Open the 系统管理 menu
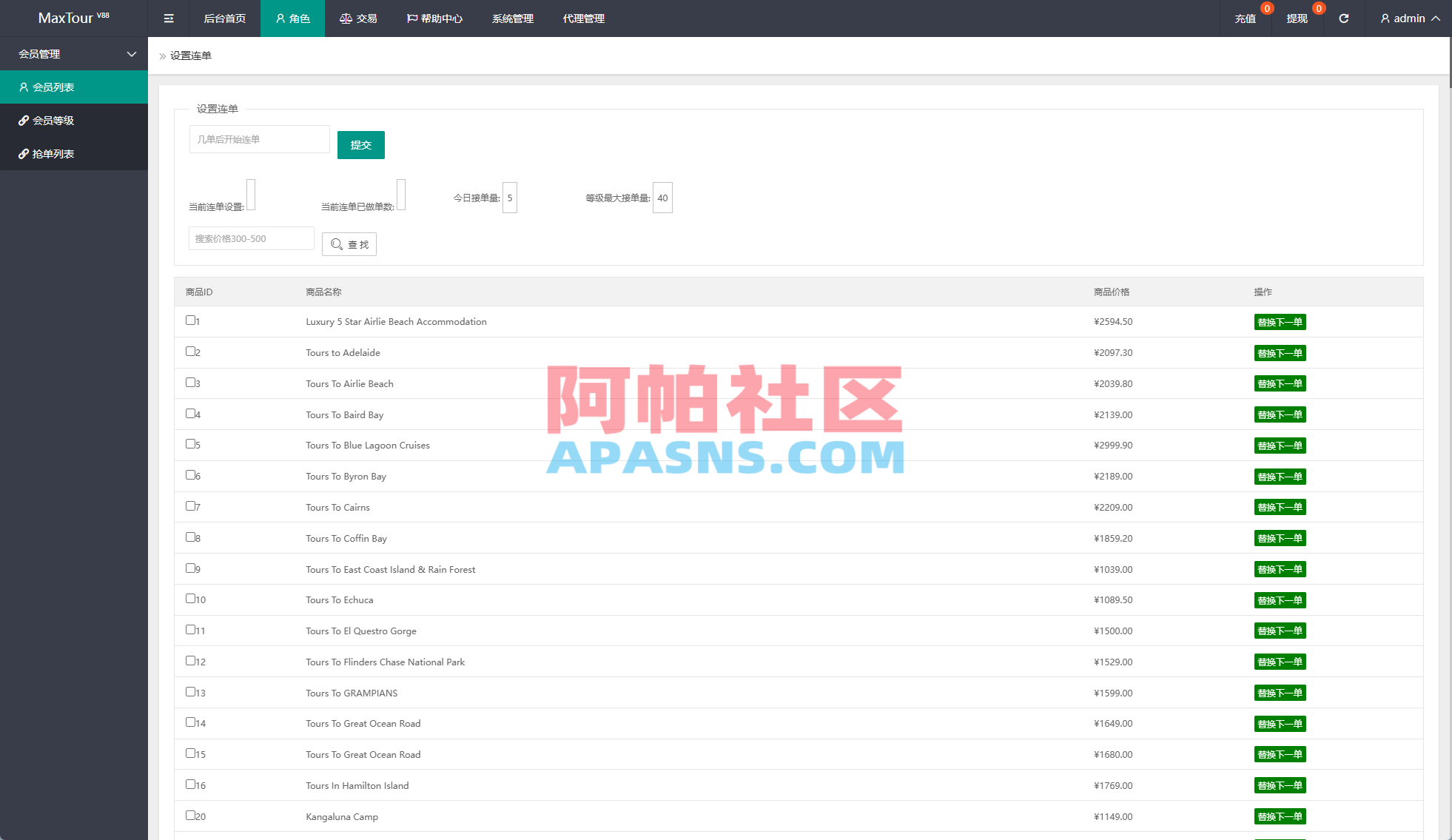Screen dimensions: 1452x840 (511, 18)
